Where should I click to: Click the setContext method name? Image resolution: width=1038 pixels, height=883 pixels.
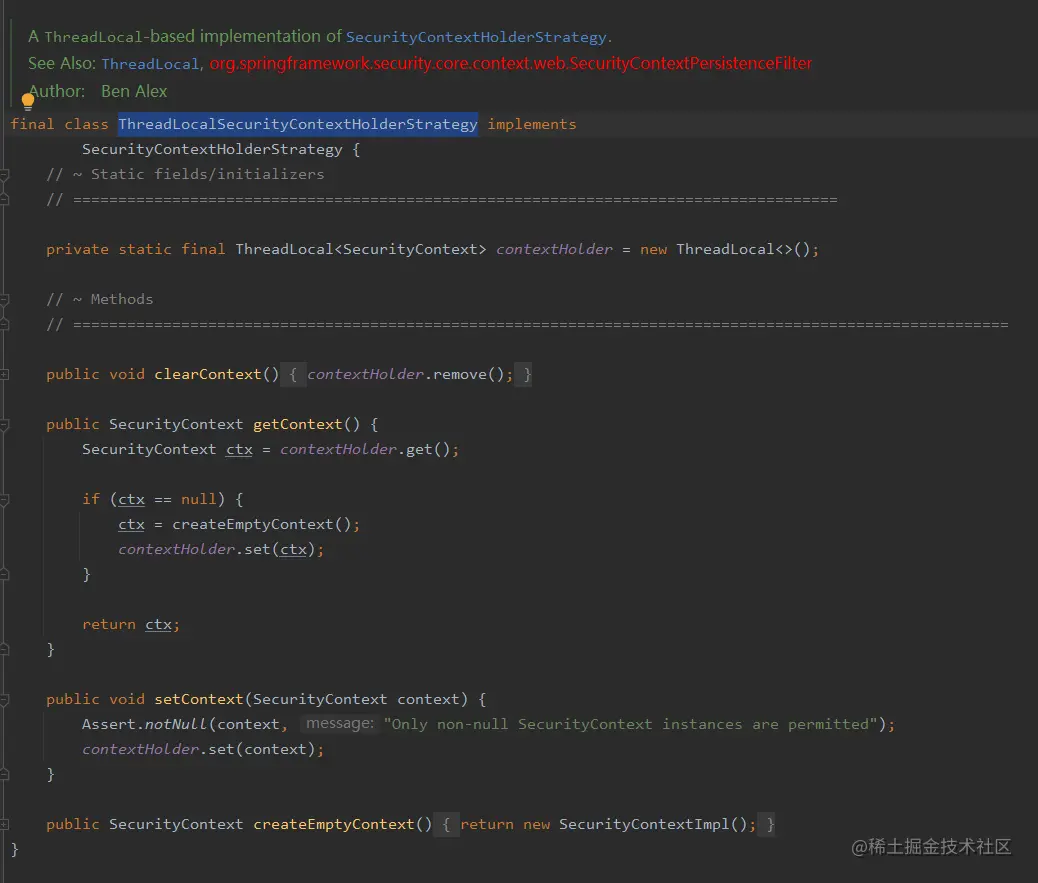199,699
